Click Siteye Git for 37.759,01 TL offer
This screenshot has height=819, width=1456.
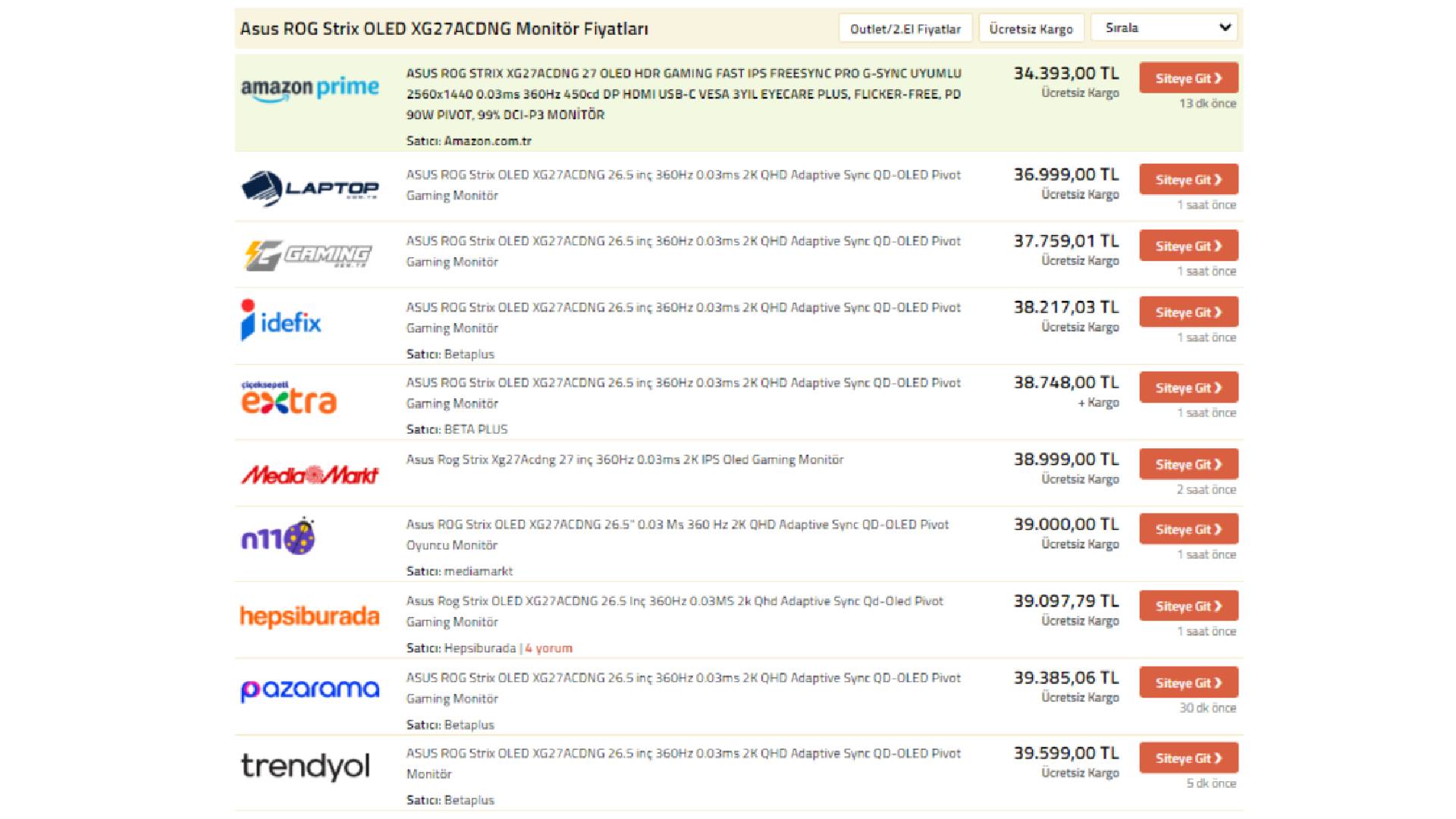pyautogui.click(x=1188, y=246)
